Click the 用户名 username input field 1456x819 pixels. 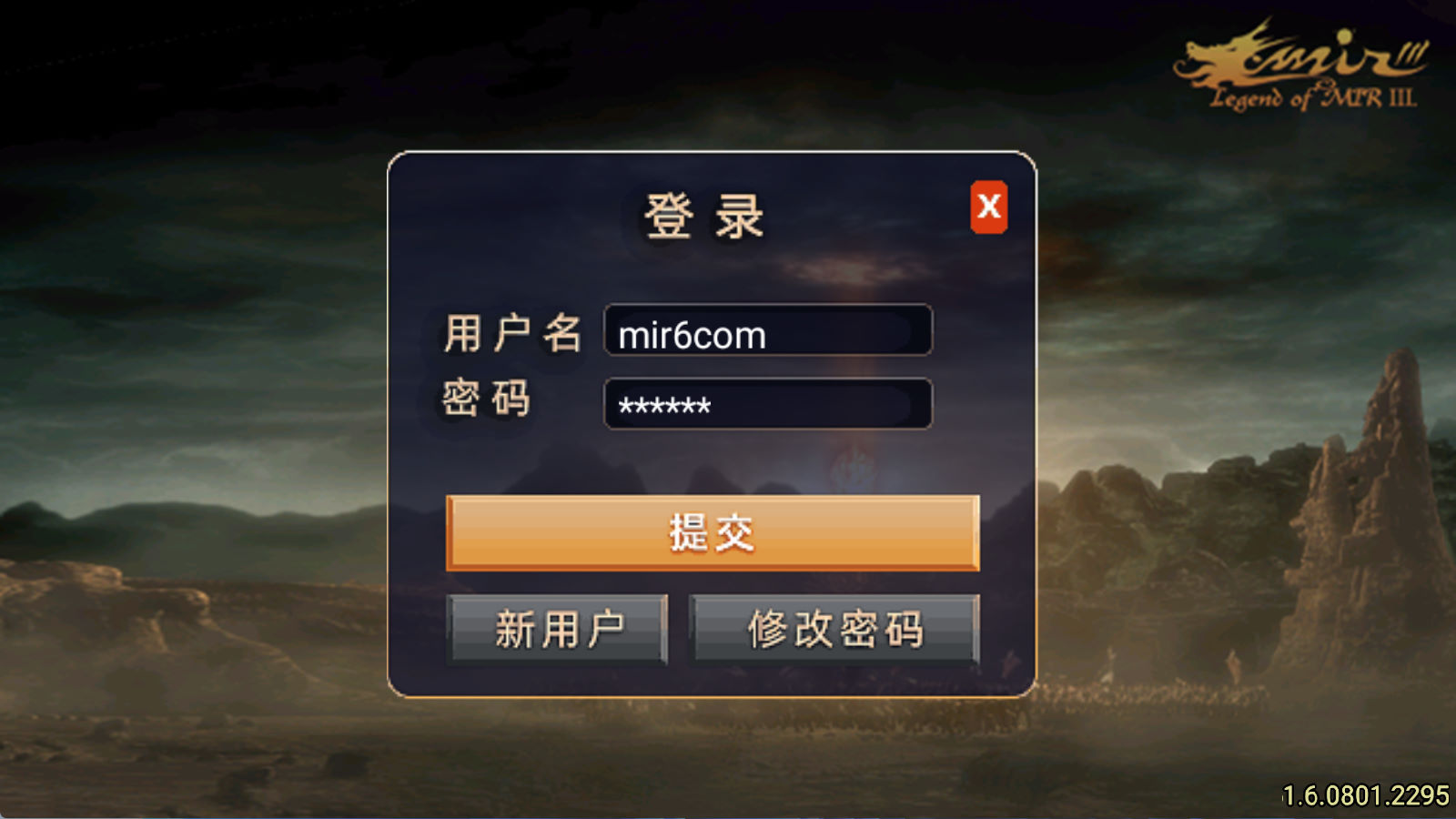tap(768, 329)
